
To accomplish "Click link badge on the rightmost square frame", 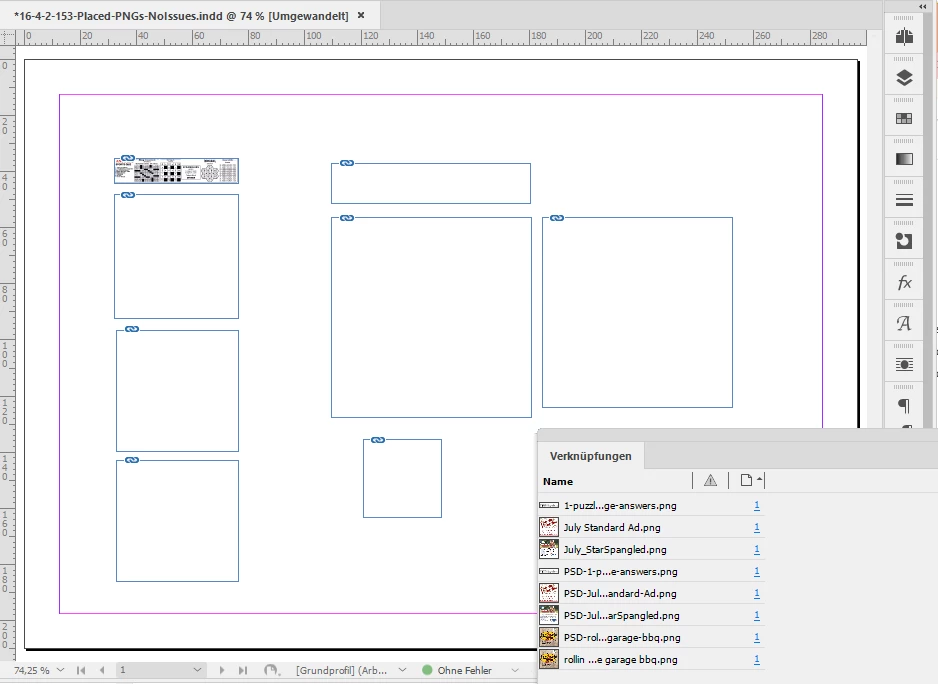I will point(557,218).
